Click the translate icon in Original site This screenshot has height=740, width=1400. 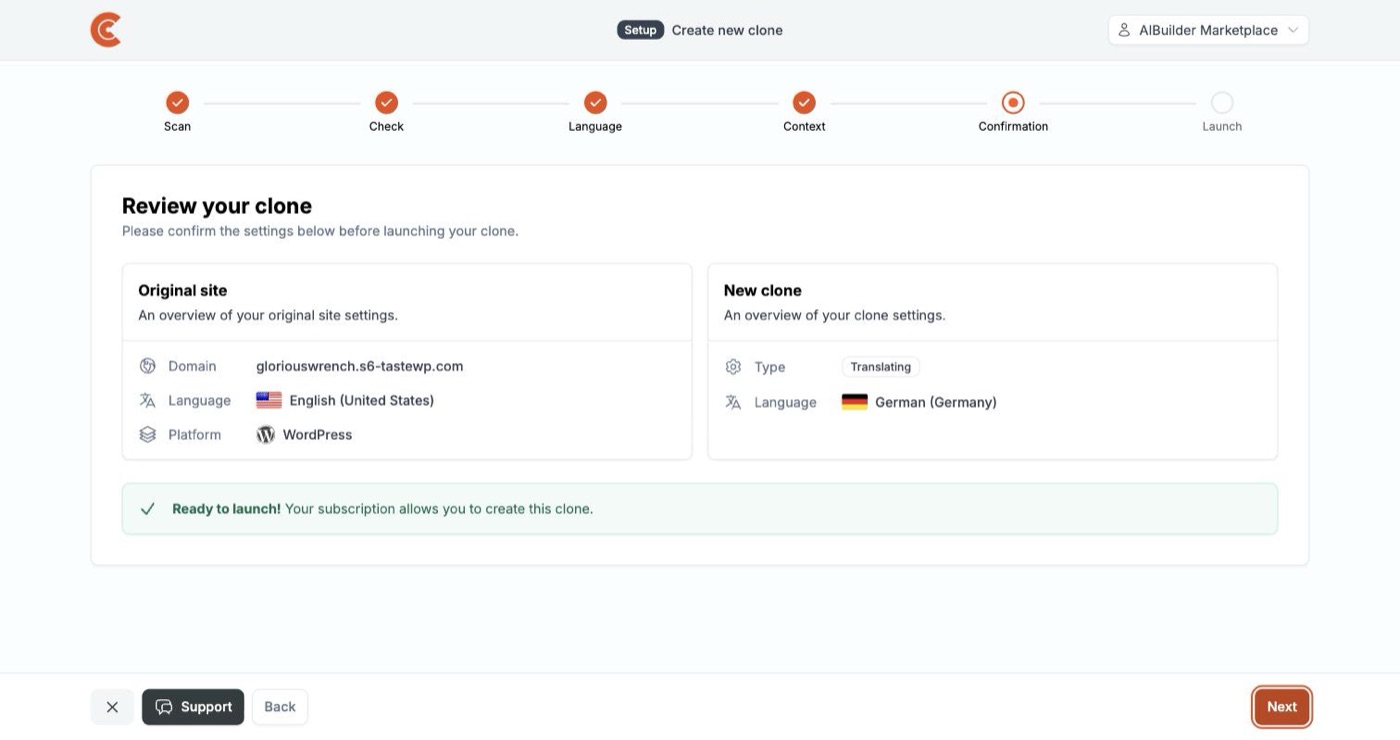pos(148,400)
